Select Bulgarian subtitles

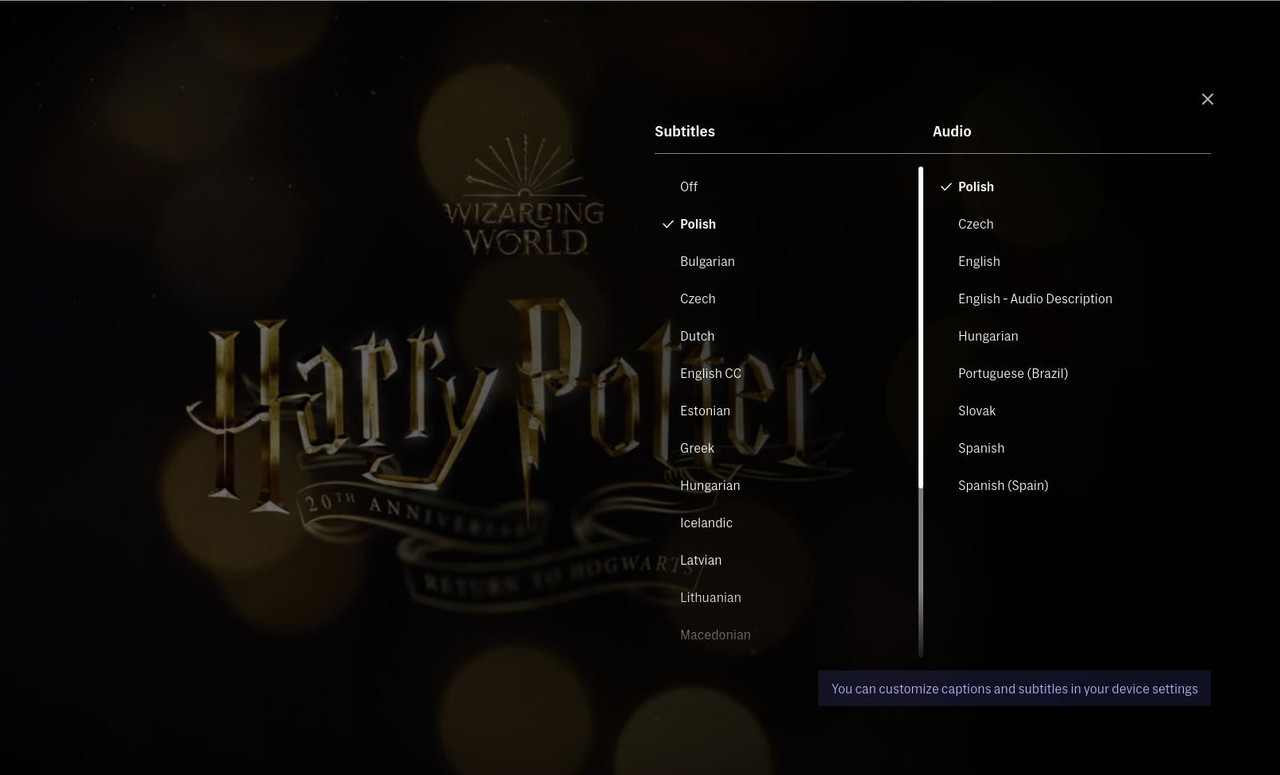(707, 261)
